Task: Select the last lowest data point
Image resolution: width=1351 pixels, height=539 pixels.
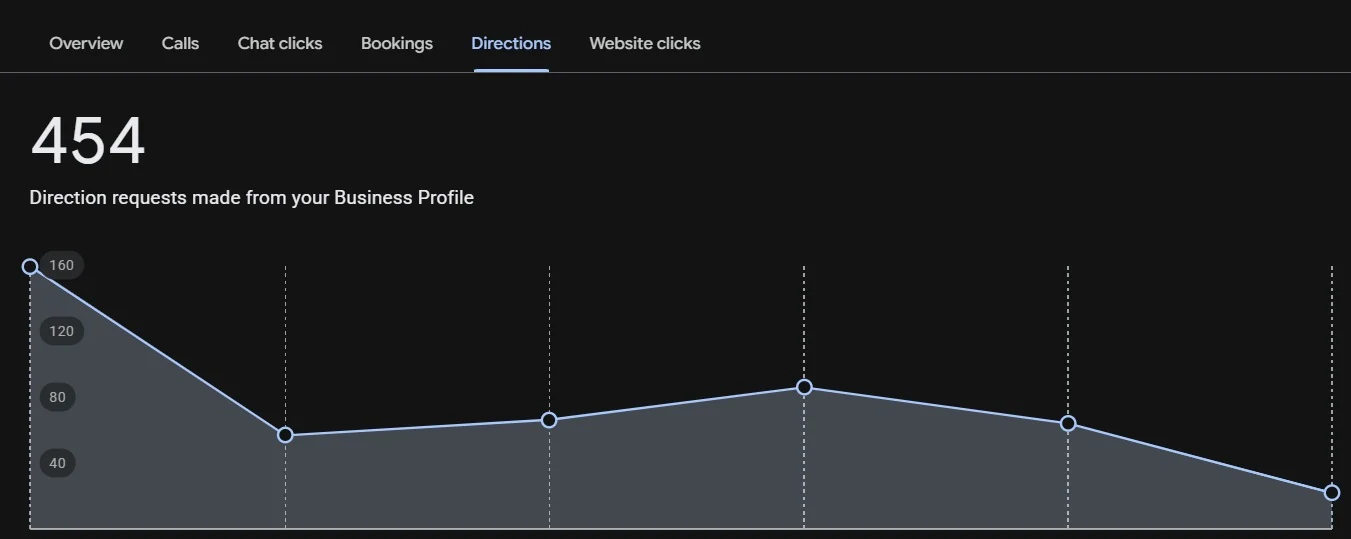Action: click(x=1332, y=492)
